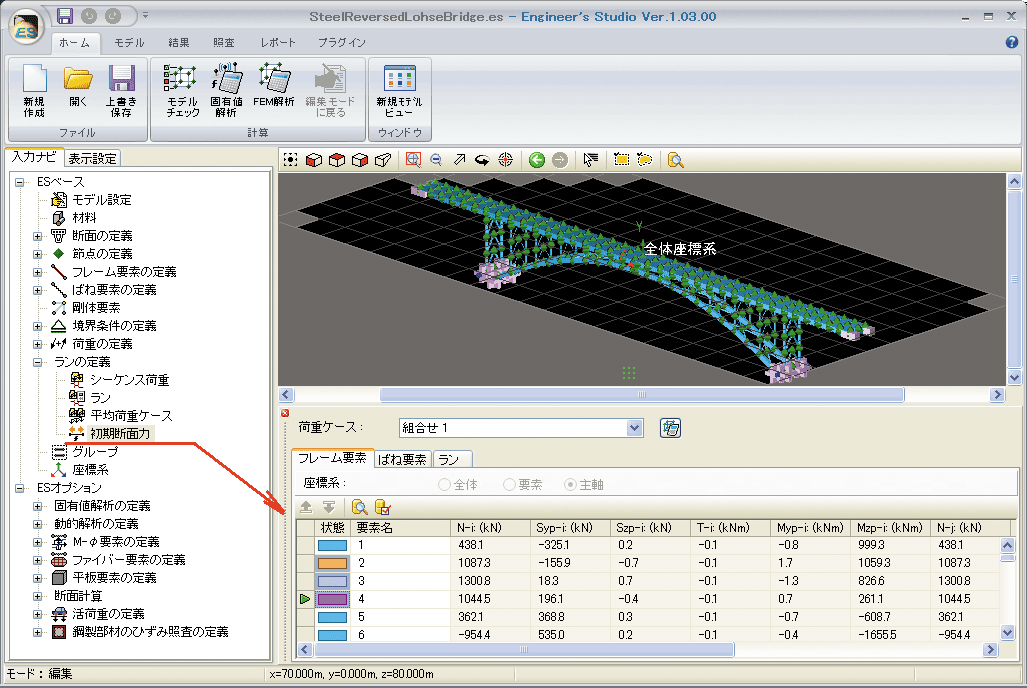The image size is (1027, 688).
Task: Select the 要素 coordinate radio button
Action: pyautogui.click(x=509, y=484)
